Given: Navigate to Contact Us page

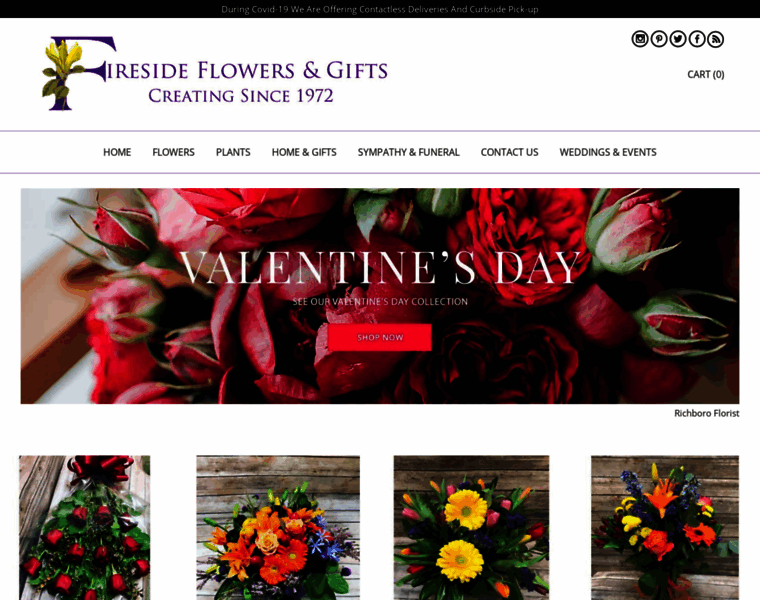Looking at the screenshot, I should 509,152.
